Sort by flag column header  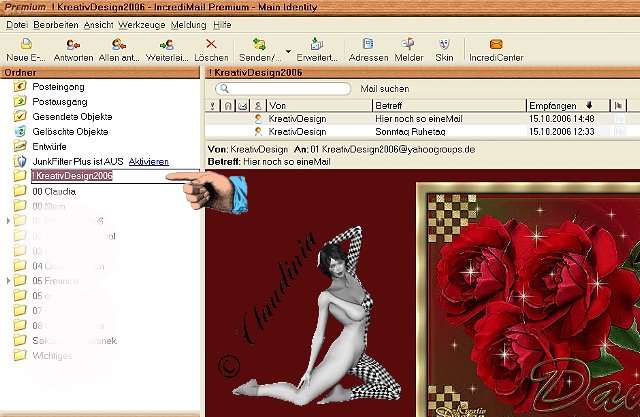[618, 106]
